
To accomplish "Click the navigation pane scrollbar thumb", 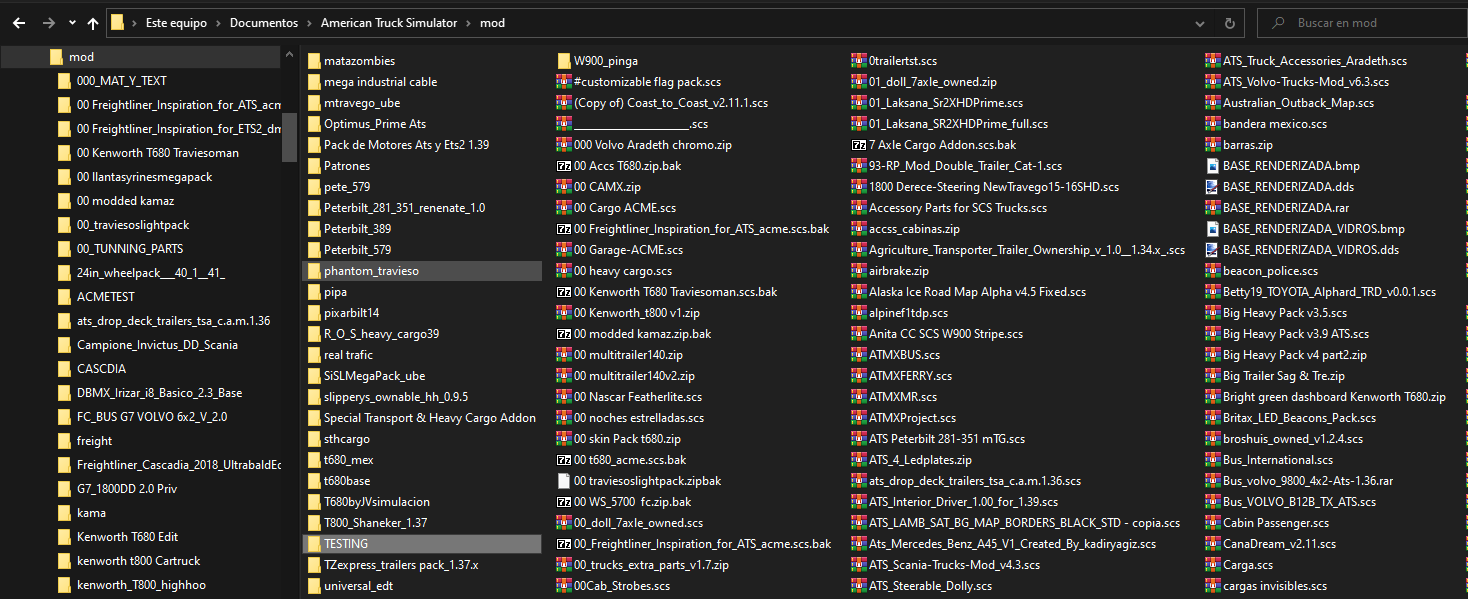I will click(x=290, y=137).
